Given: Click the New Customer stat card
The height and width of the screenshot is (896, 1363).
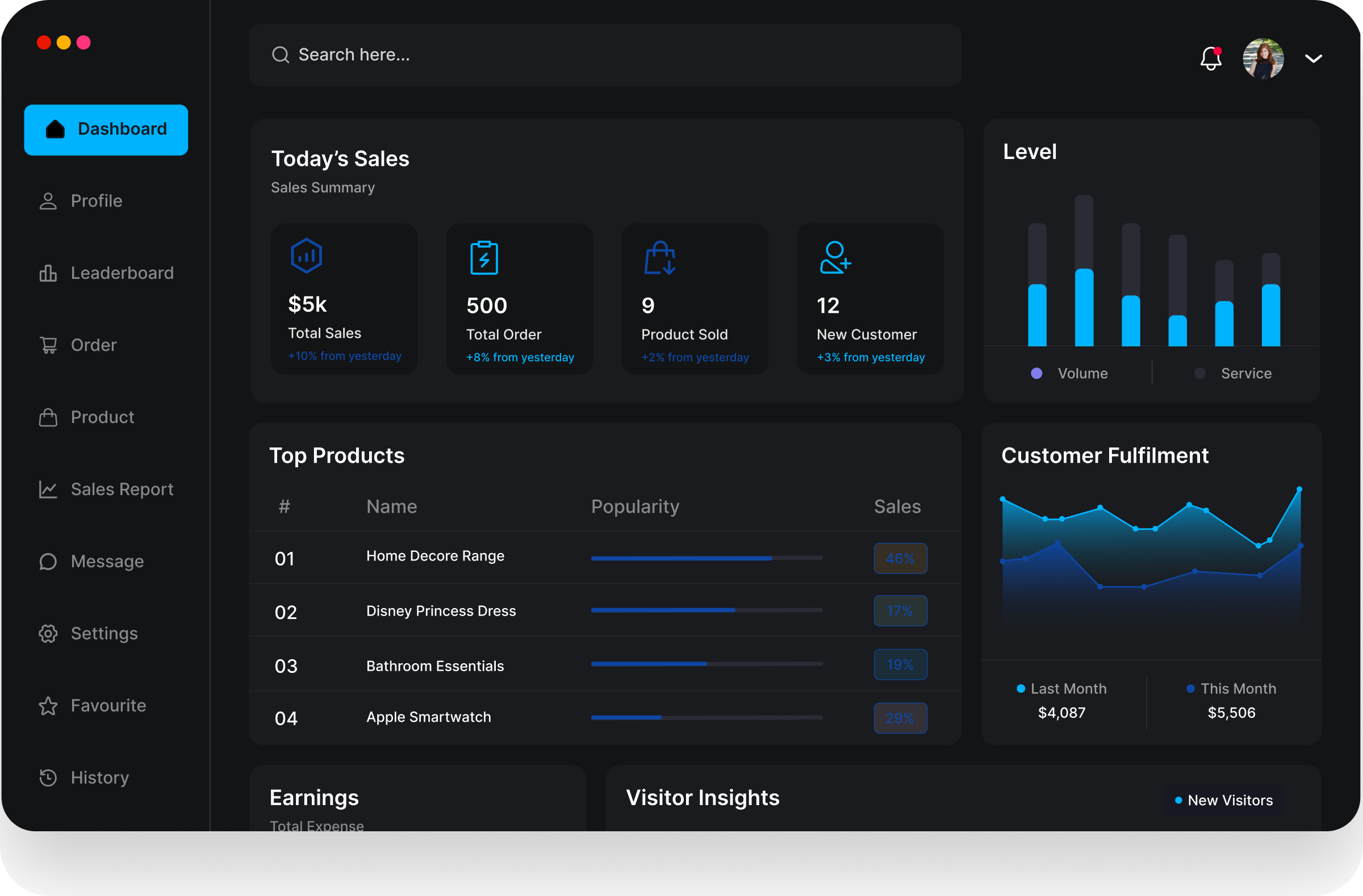Looking at the screenshot, I should click(870, 299).
